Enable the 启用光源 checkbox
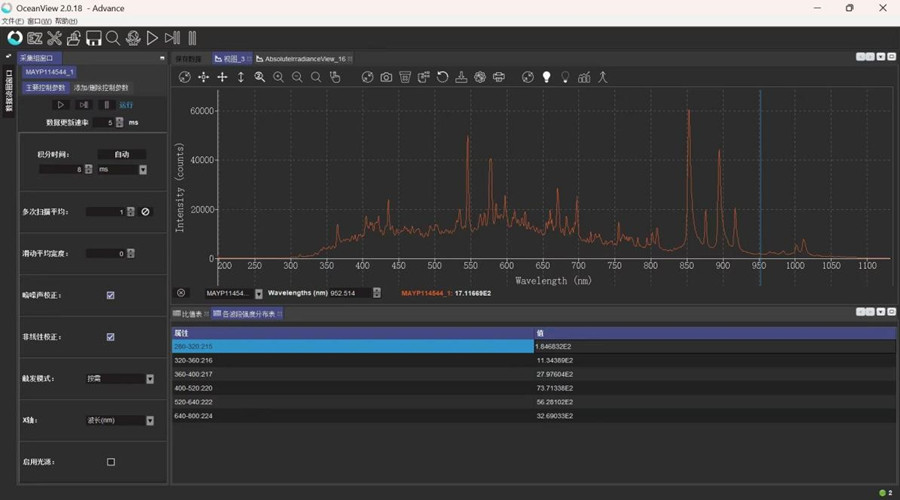The width and height of the screenshot is (900, 500). pyautogui.click(x=110, y=462)
